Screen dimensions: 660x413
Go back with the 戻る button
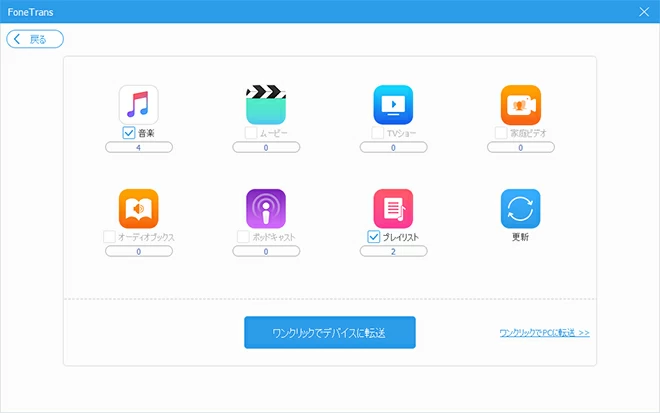click(36, 39)
